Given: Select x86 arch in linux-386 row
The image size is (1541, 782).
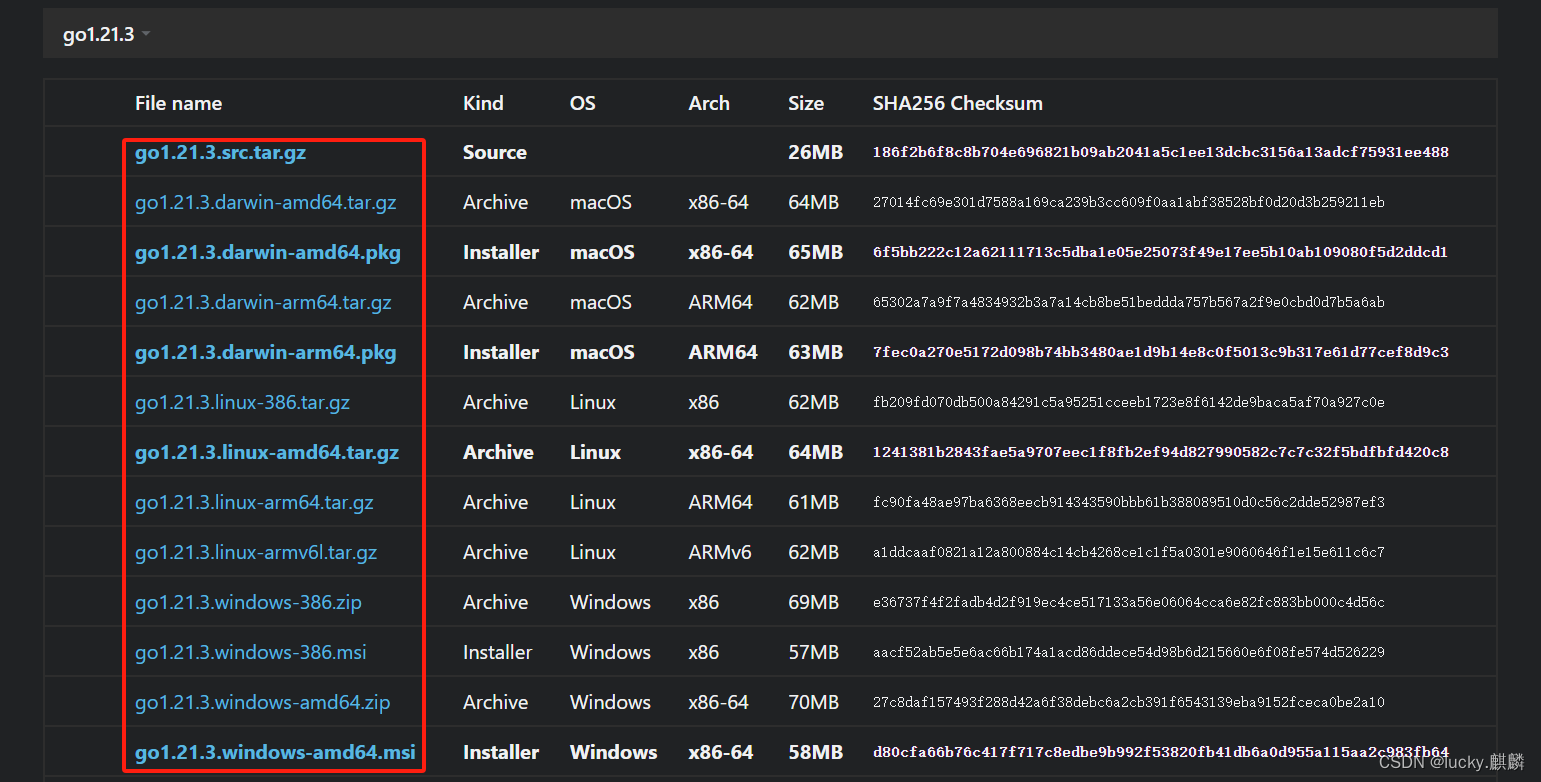Looking at the screenshot, I should (x=704, y=403).
